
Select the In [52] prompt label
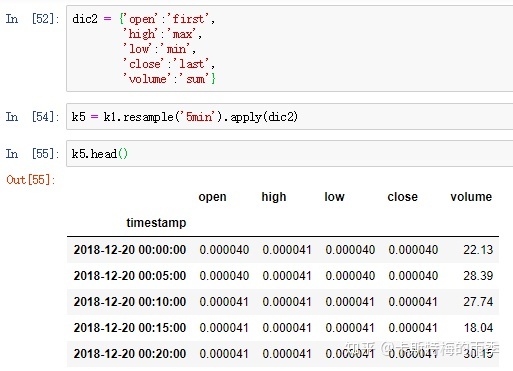click(x=32, y=19)
